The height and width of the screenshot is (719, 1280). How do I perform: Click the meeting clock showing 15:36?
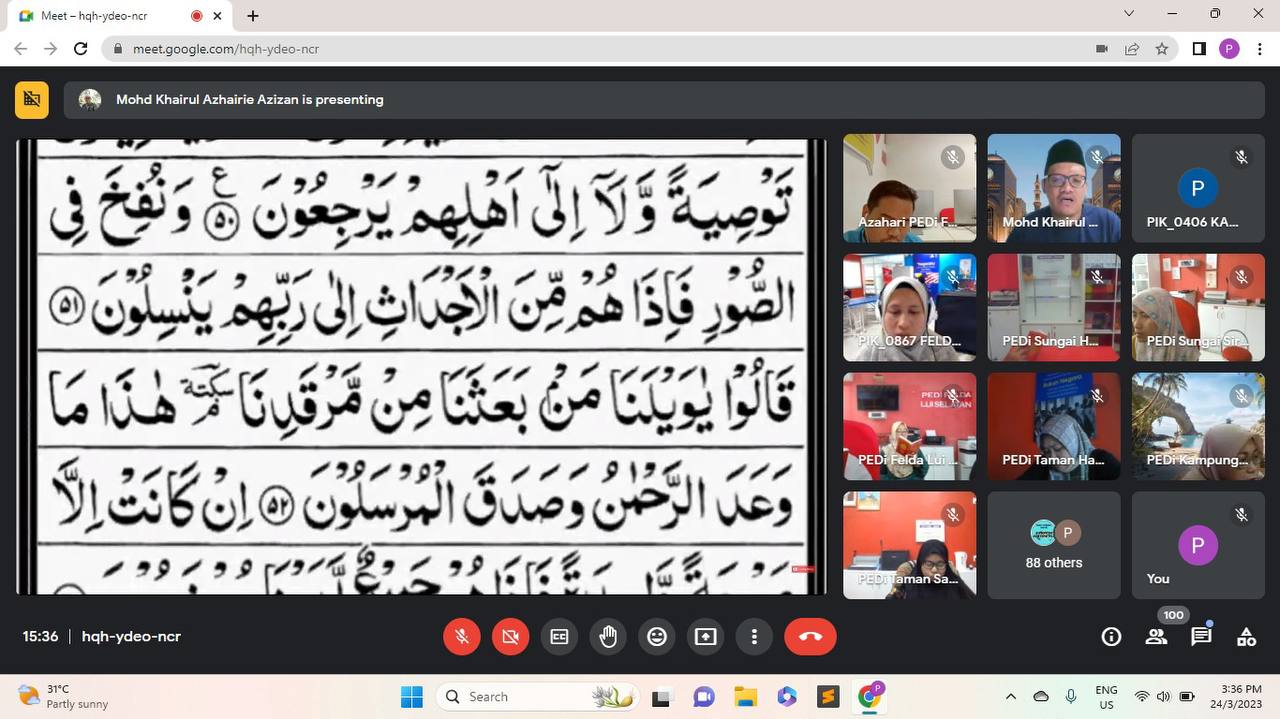point(41,637)
